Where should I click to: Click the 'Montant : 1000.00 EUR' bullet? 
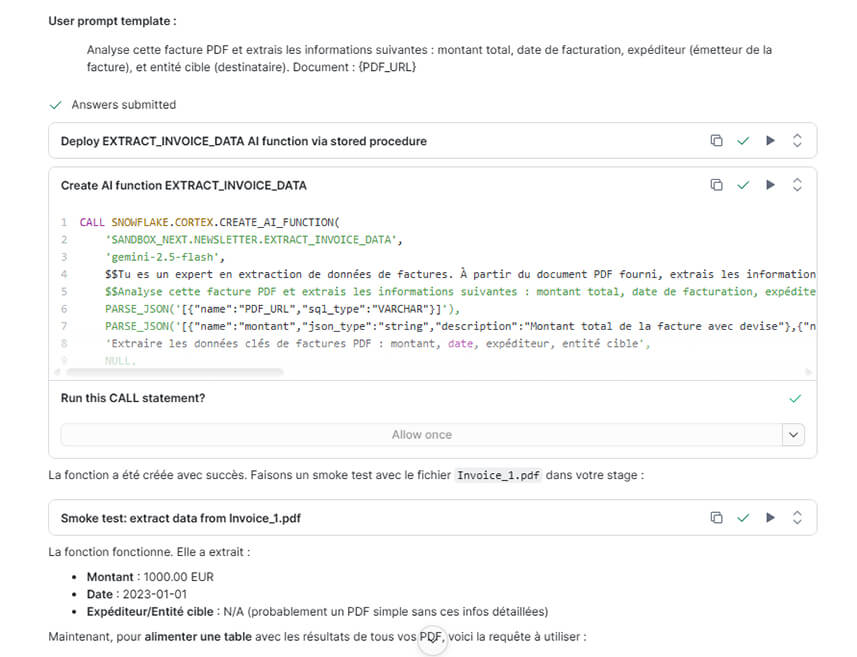150,577
